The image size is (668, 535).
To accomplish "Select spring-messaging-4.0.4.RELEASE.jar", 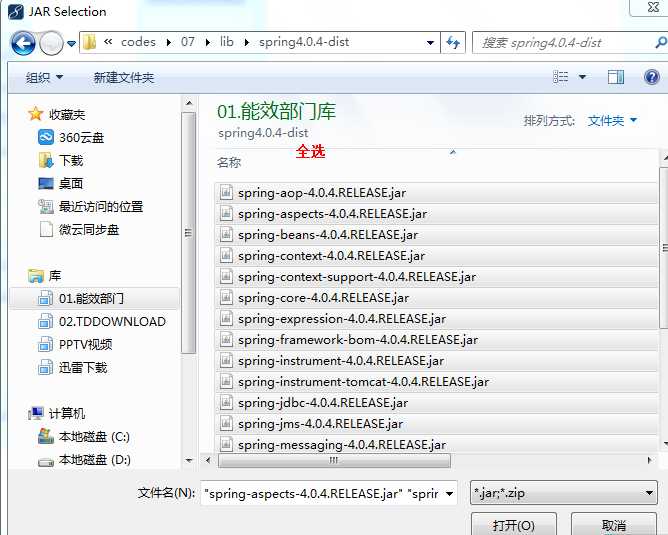I will pyautogui.click(x=436, y=444).
